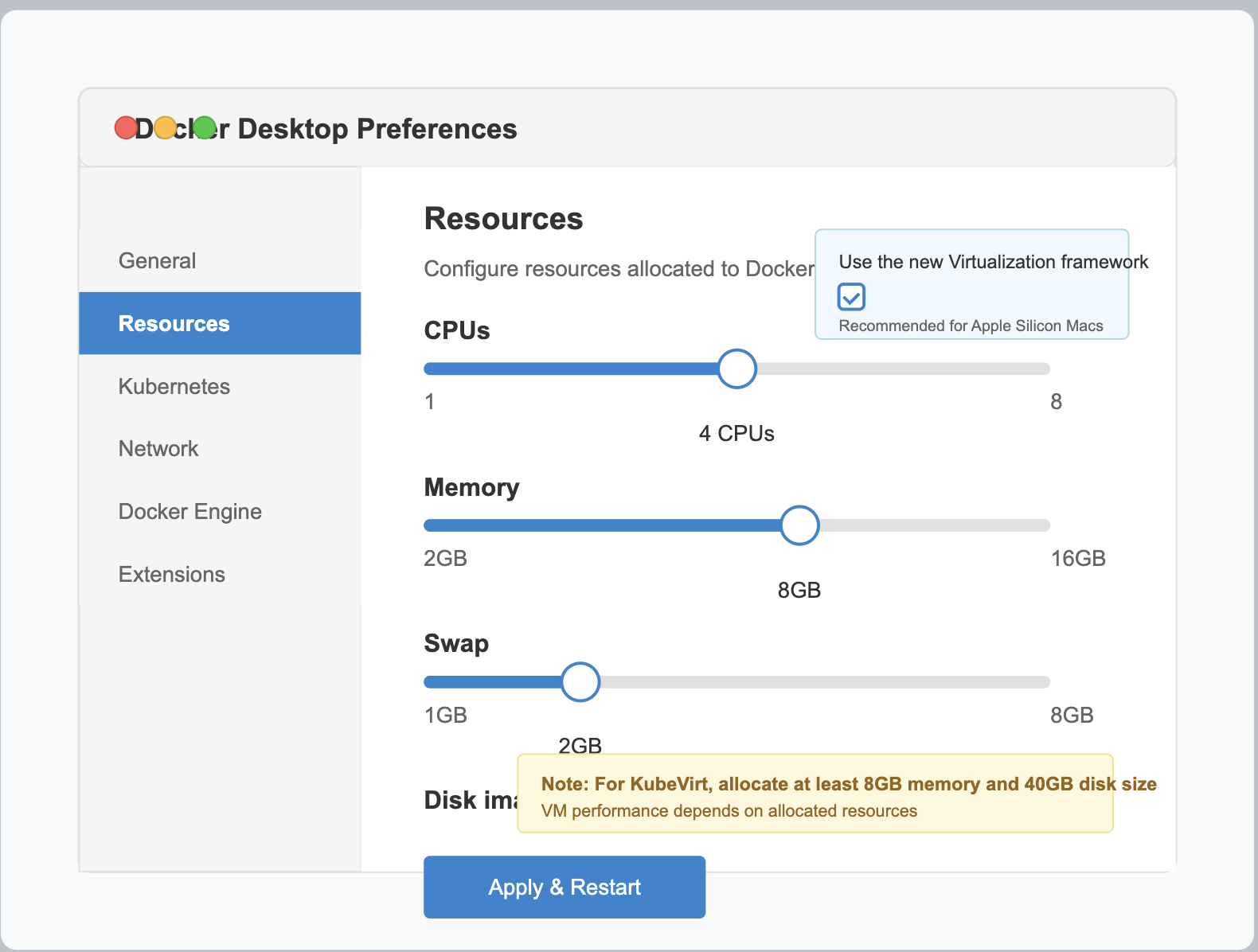
Task: Open the General preferences section
Action: click(x=220, y=261)
